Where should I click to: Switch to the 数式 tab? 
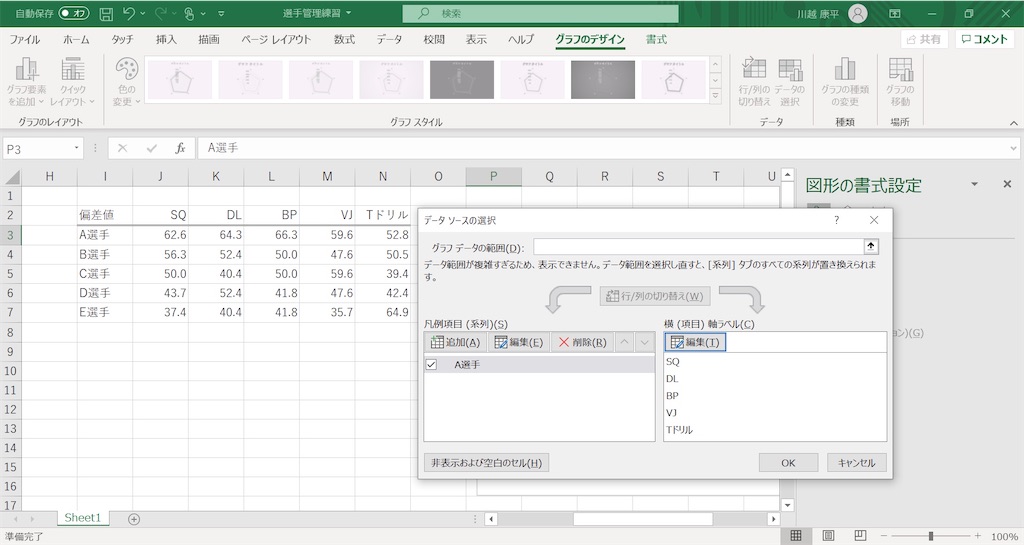[x=344, y=39]
